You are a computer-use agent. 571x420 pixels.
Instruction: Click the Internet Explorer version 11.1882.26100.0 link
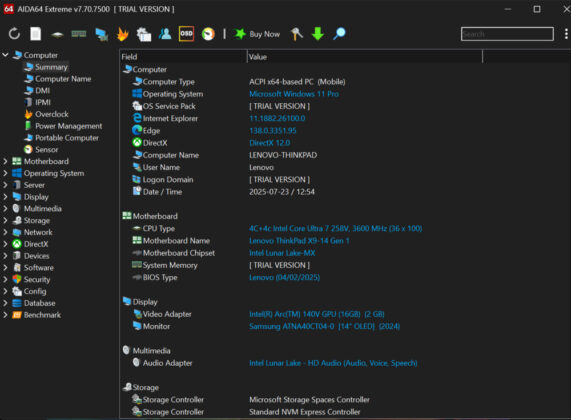coord(277,118)
